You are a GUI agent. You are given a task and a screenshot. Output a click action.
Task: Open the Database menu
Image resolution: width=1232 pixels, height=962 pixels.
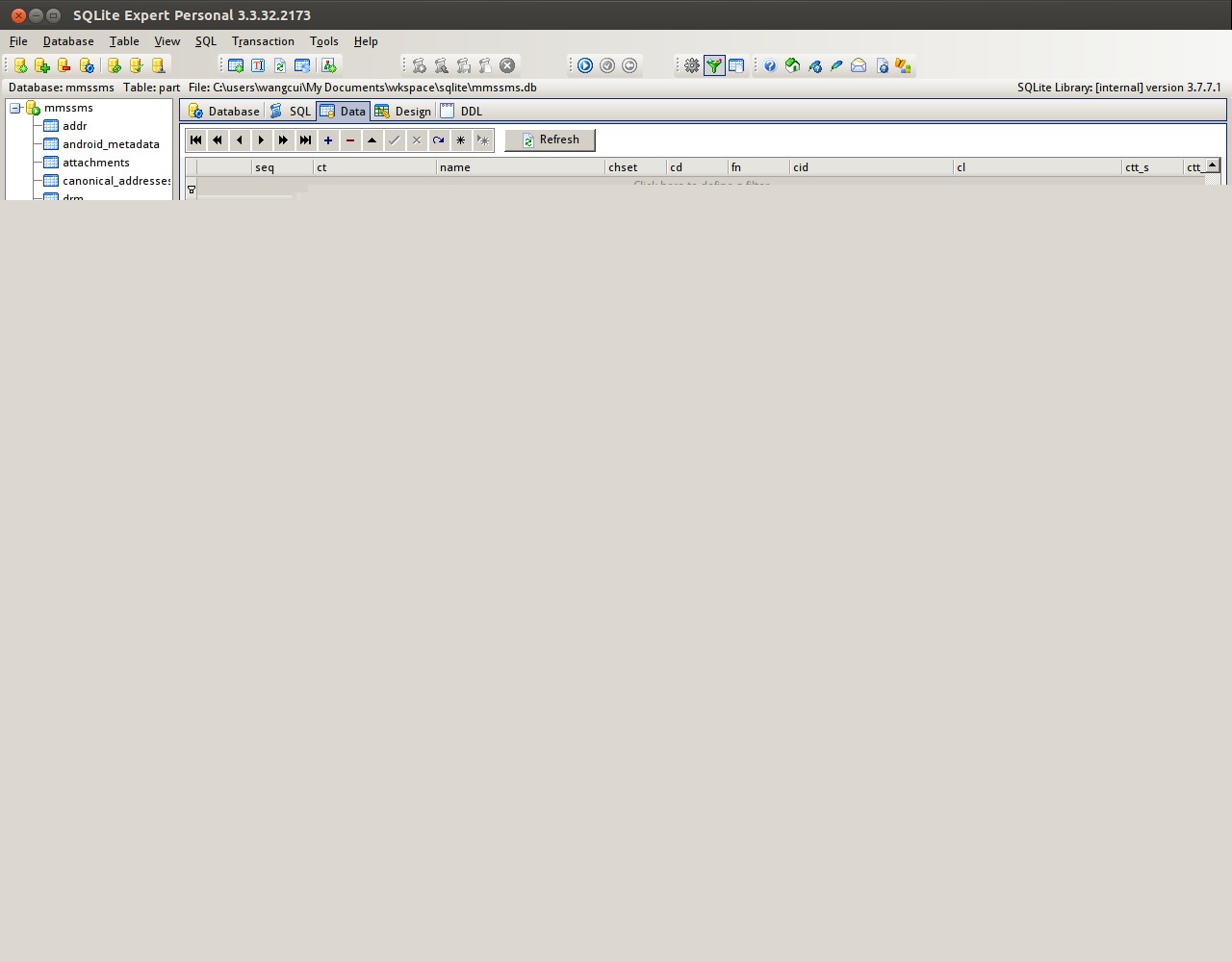point(68,41)
